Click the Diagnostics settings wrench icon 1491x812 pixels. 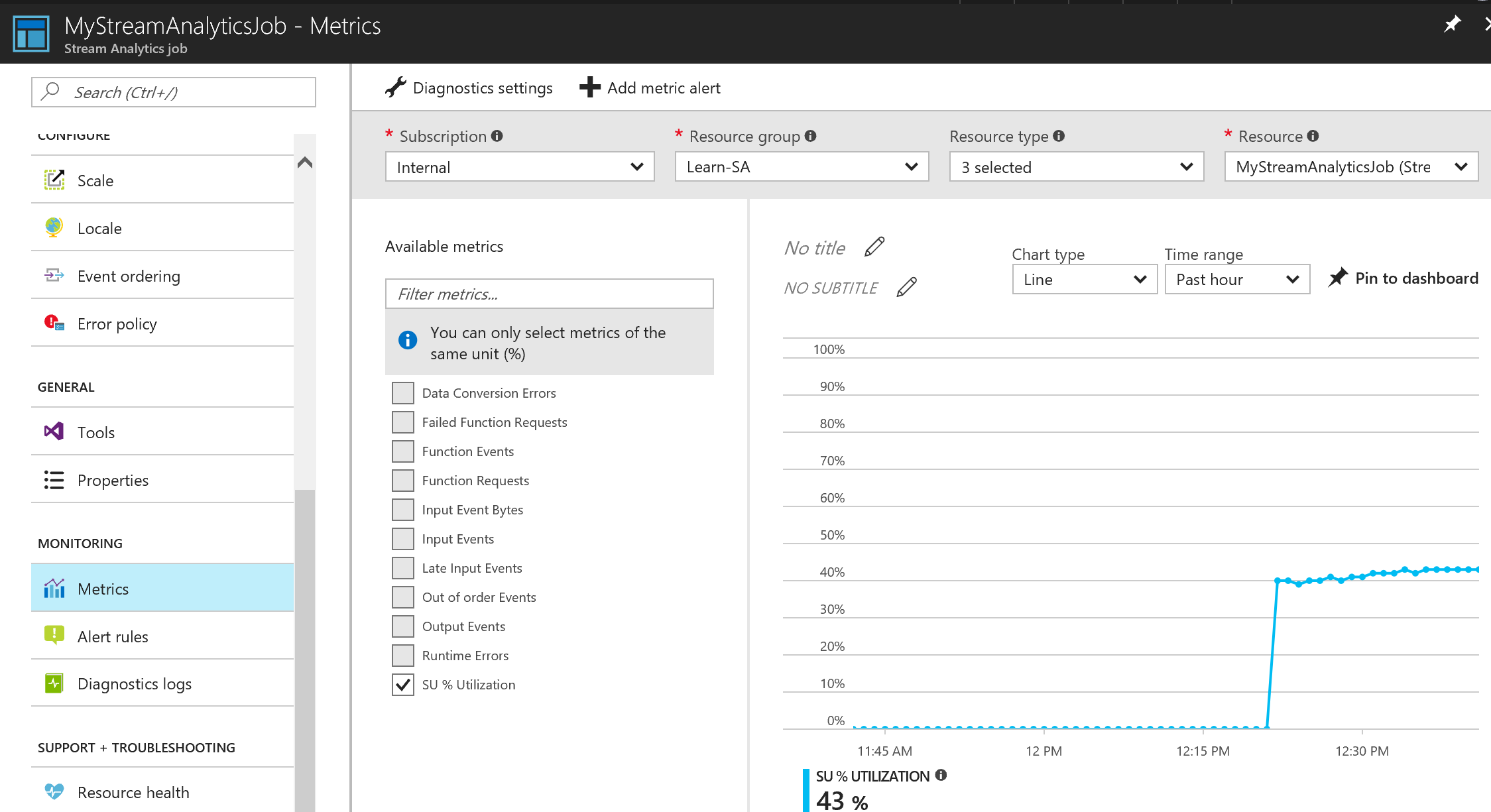(396, 87)
